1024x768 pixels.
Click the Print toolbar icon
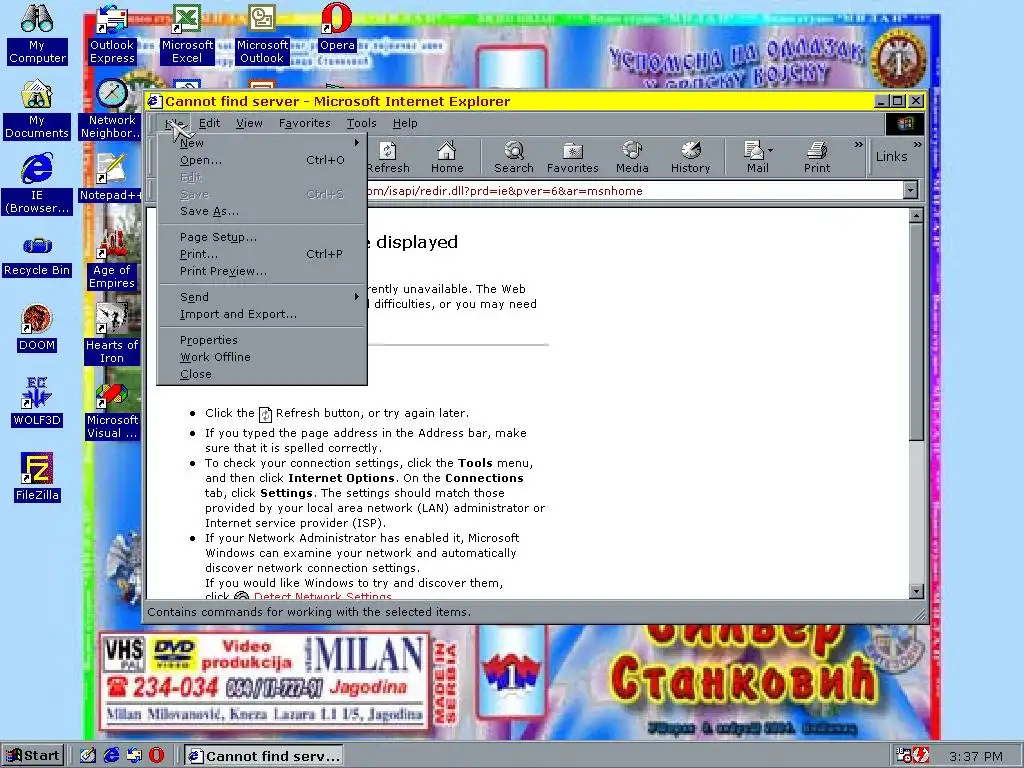click(x=816, y=157)
